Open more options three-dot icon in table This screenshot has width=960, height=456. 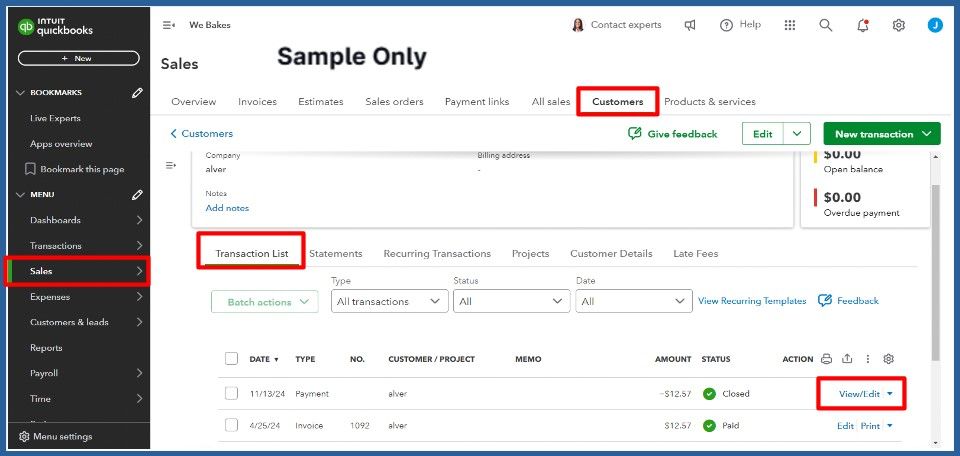point(868,359)
